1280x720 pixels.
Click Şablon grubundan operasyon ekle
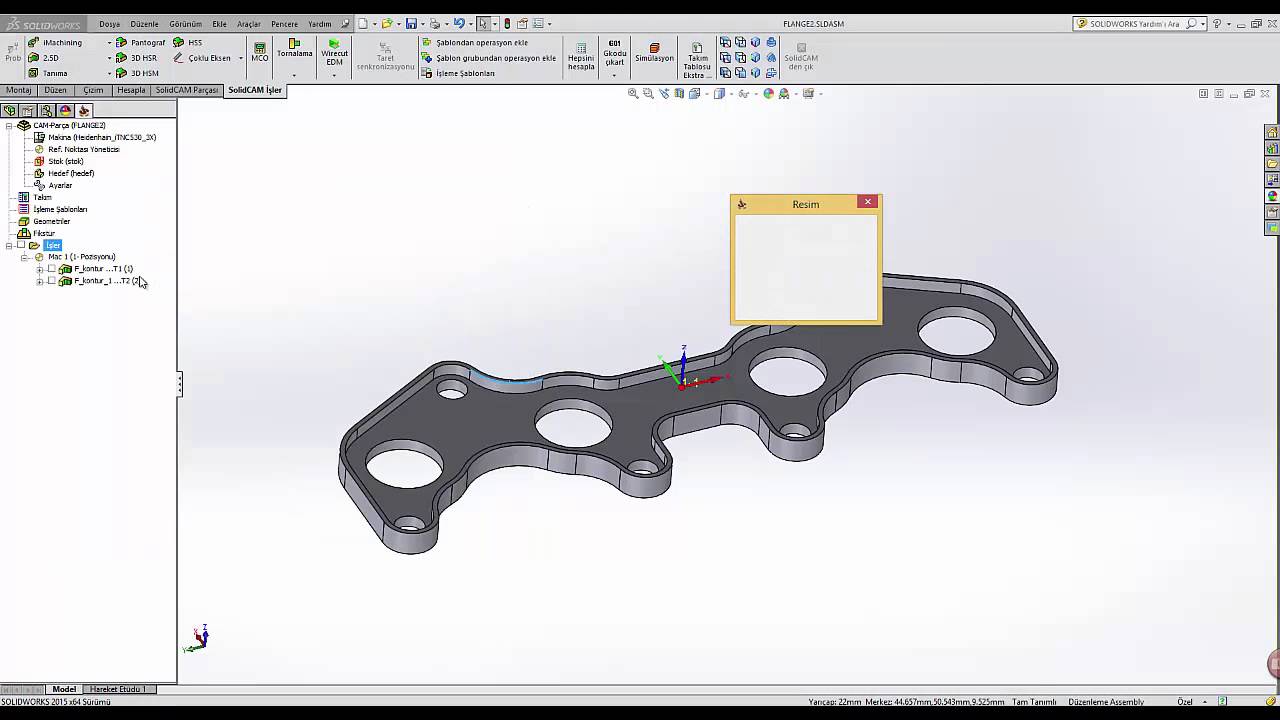[488, 58]
